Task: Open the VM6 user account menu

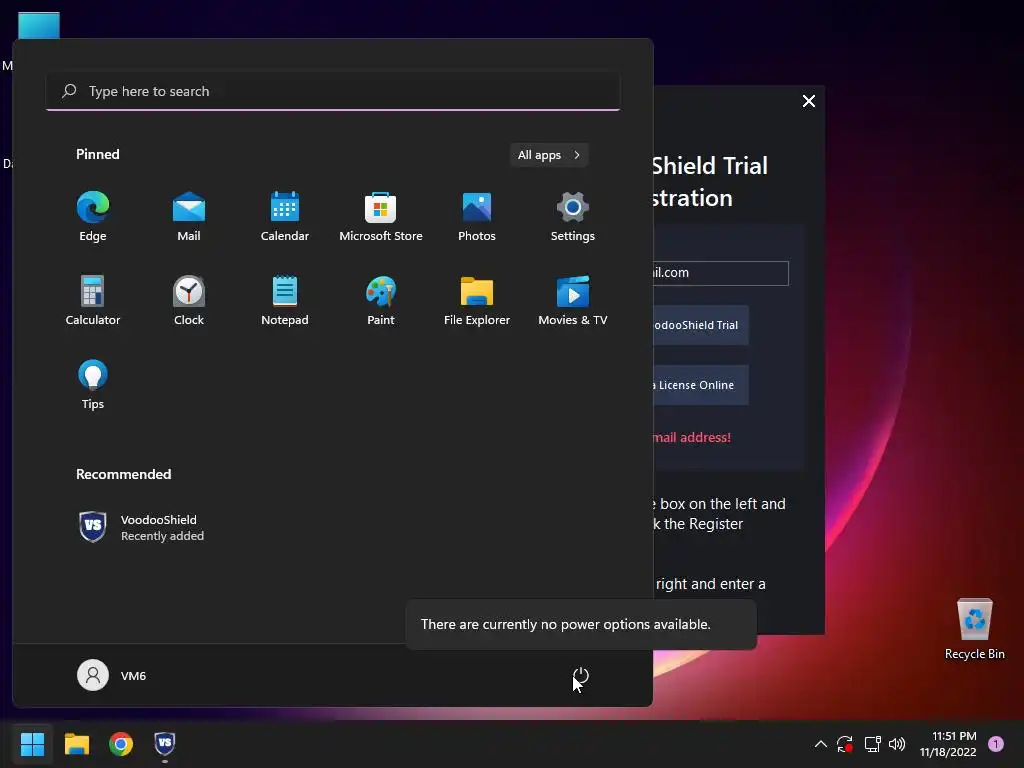Action: 112,675
